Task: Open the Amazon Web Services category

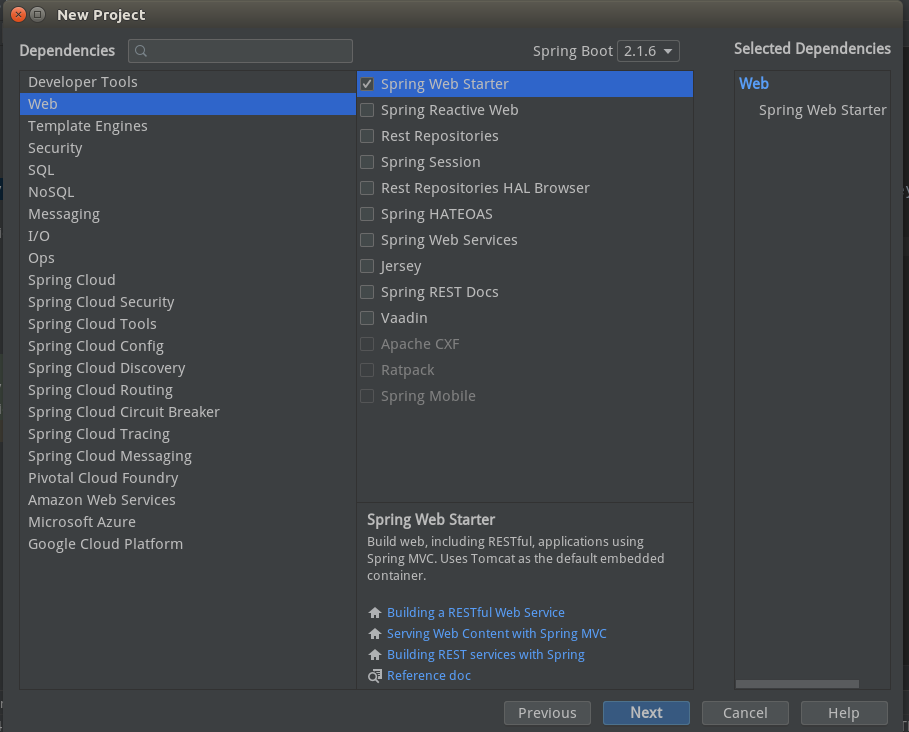Action: tap(188, 501)
